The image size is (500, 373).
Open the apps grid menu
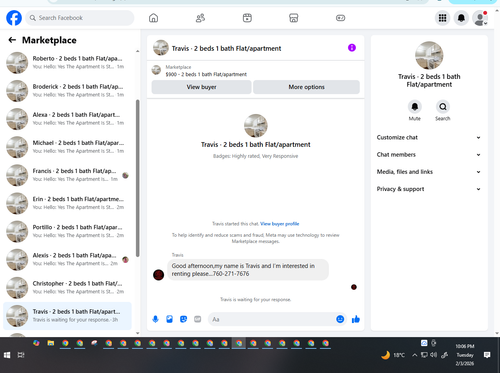[442, 18]
